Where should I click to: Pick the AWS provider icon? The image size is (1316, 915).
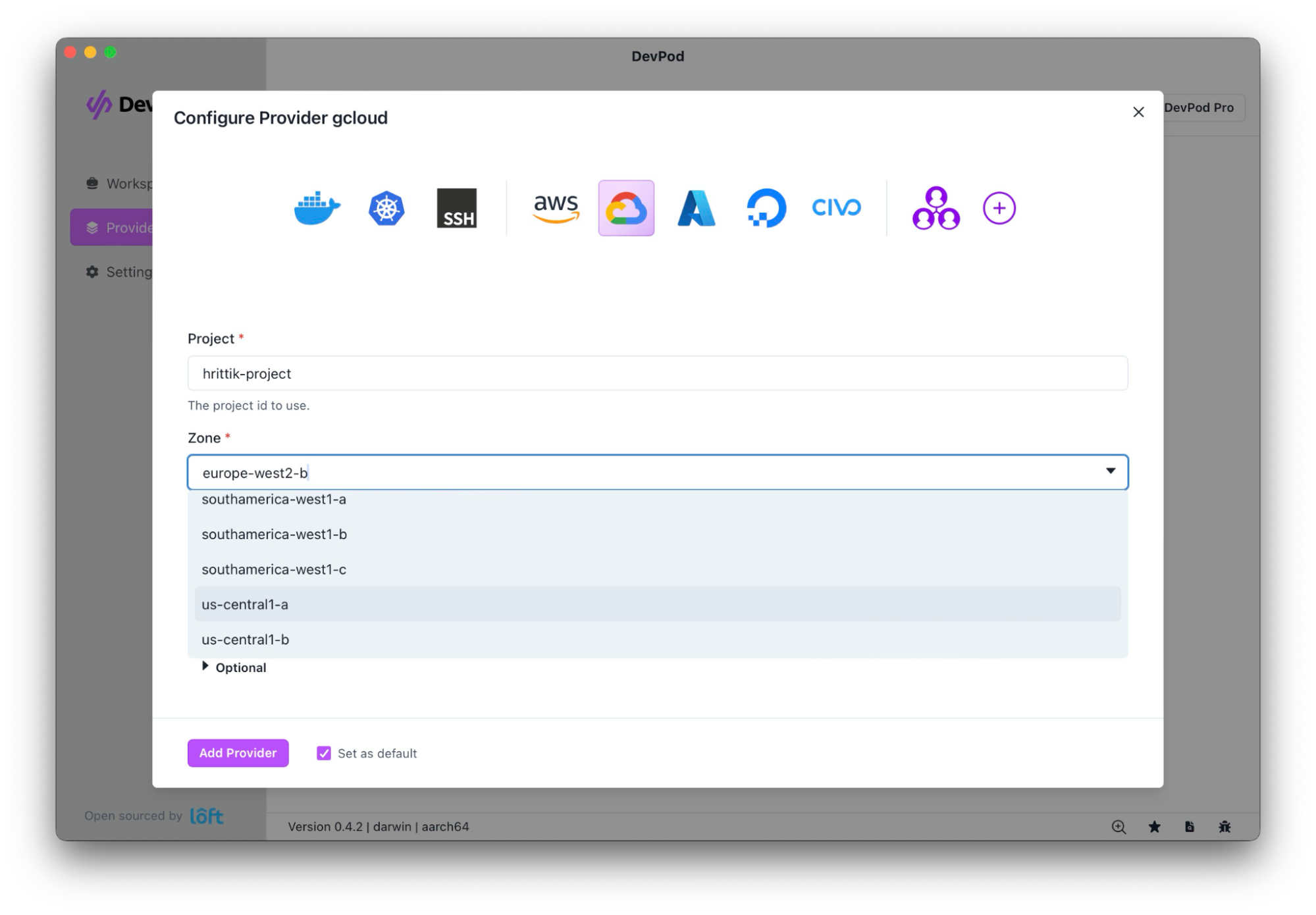(556, 208)
